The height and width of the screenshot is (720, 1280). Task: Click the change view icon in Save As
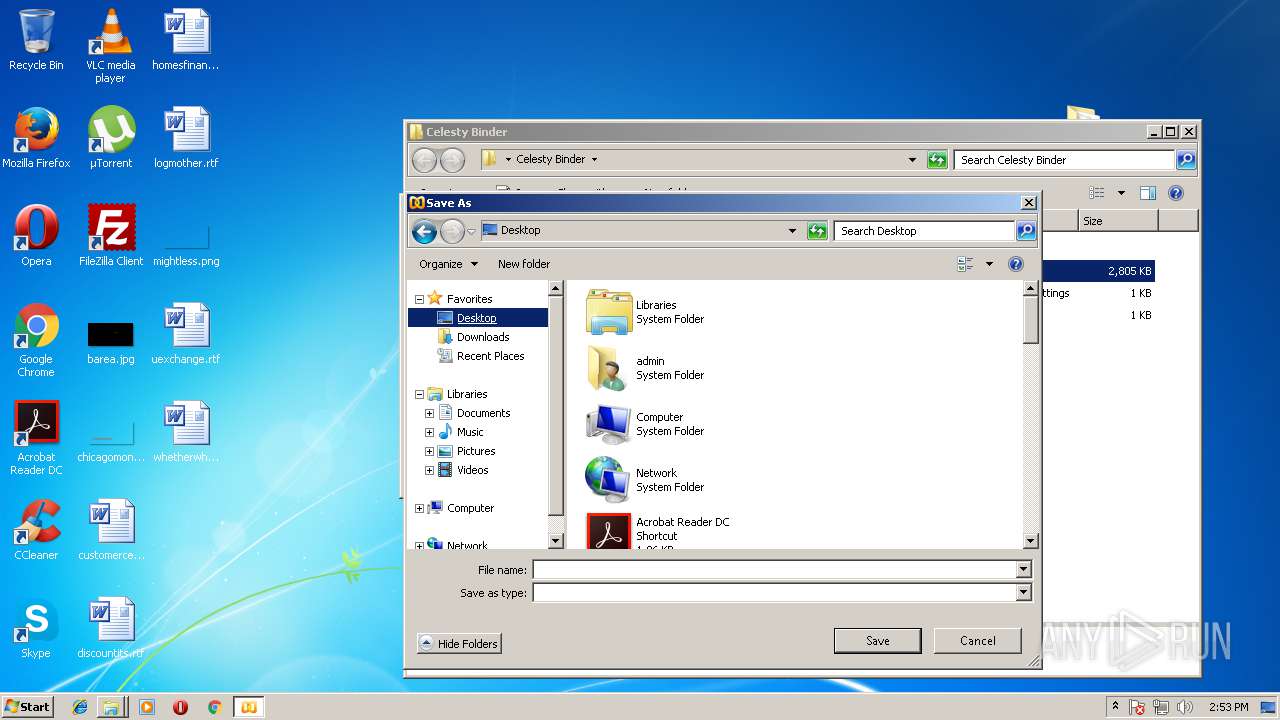965,264
